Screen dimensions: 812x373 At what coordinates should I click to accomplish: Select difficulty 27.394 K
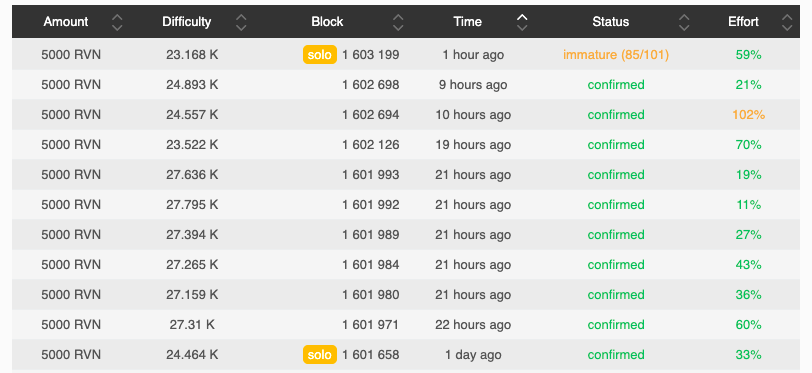click(192, 235)
